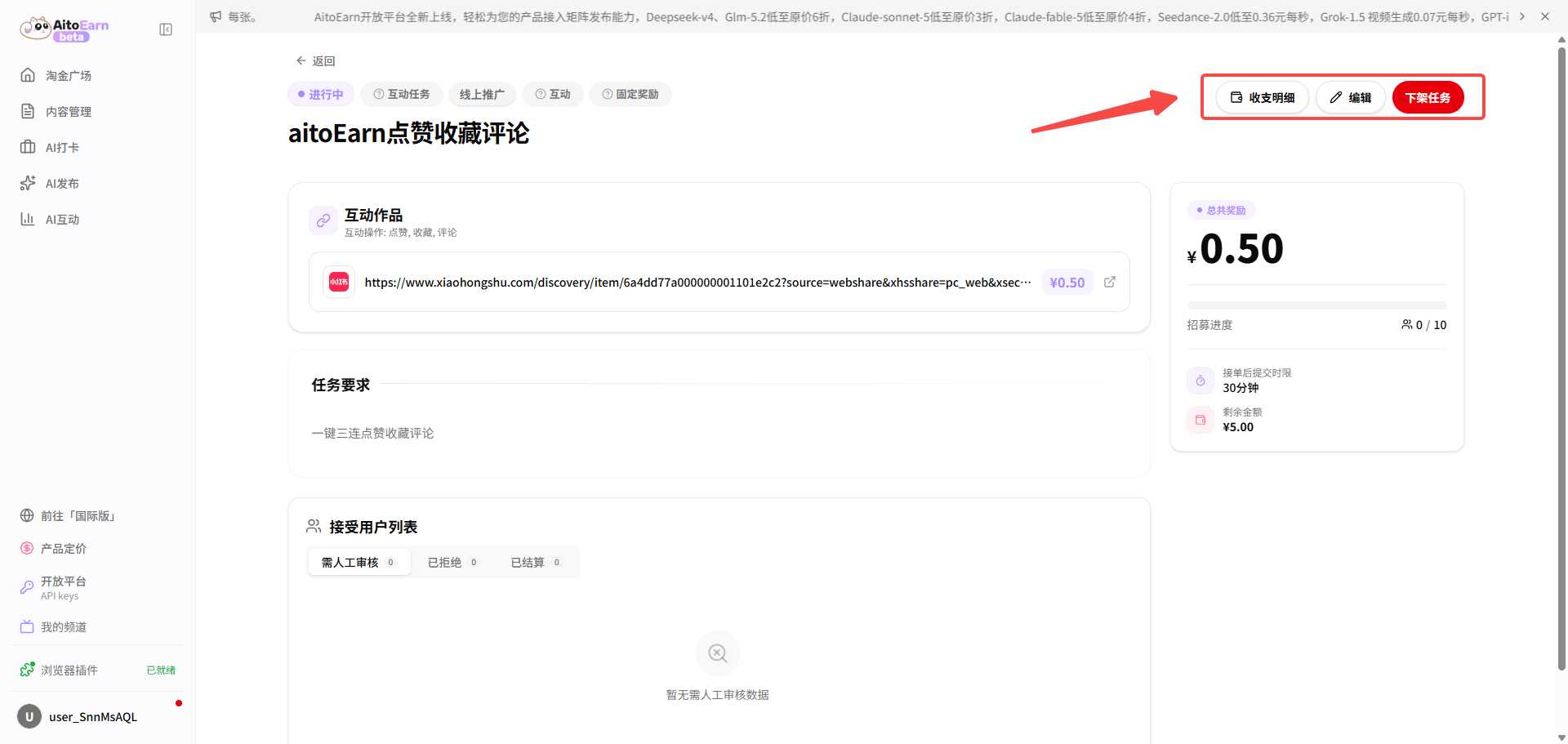Go back with 返回 link

(x=316, y=60)
